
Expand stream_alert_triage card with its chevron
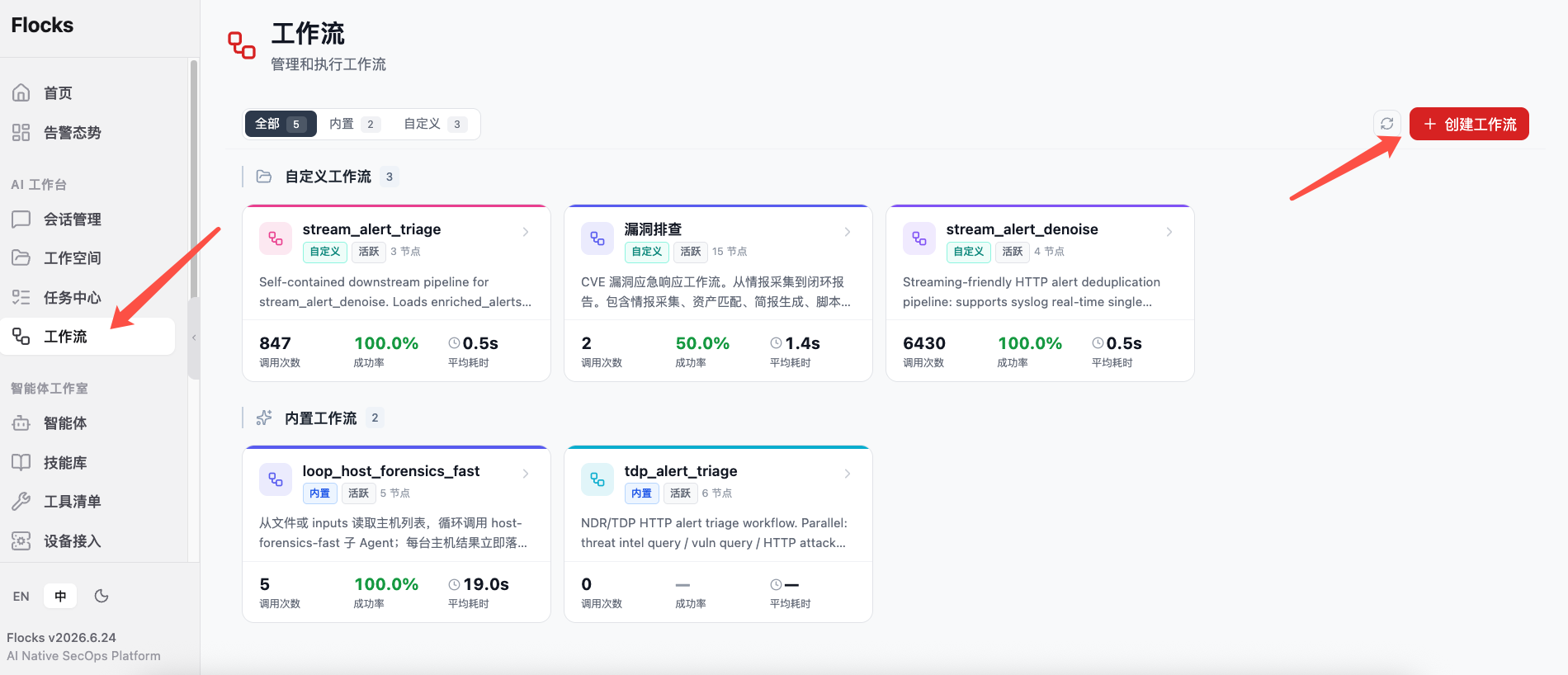point(526,232)
